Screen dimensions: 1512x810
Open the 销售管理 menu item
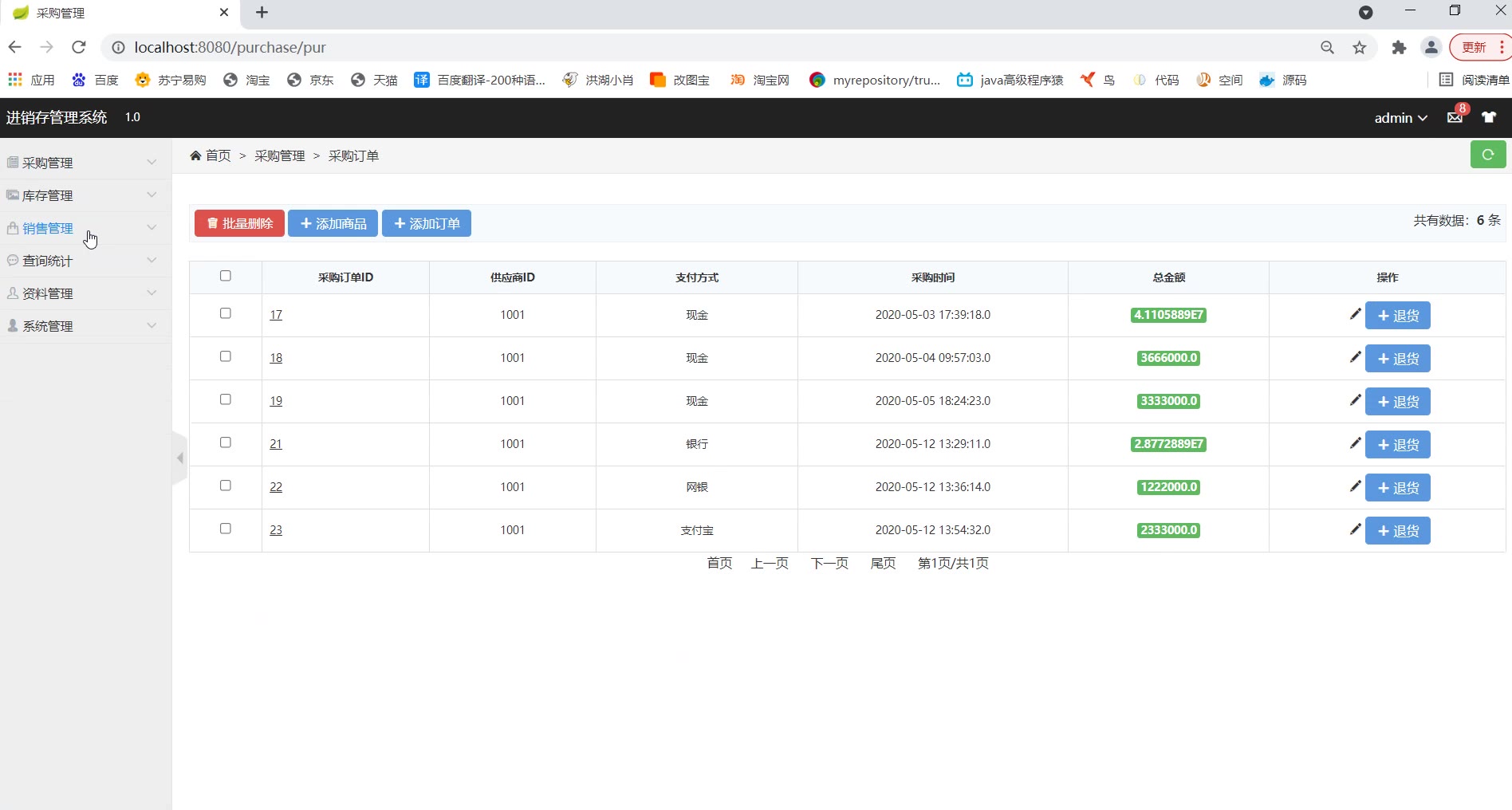[48, 228]
